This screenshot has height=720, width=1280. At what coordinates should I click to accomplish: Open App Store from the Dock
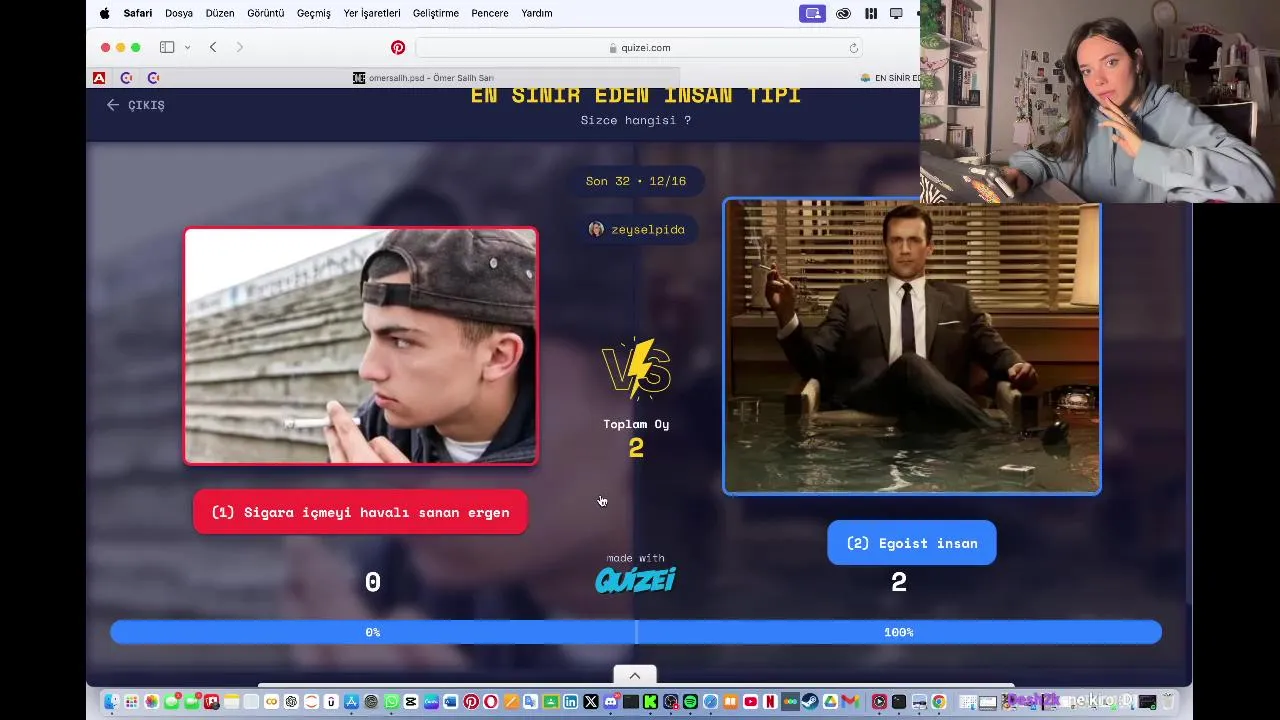[x=351, y=702]
